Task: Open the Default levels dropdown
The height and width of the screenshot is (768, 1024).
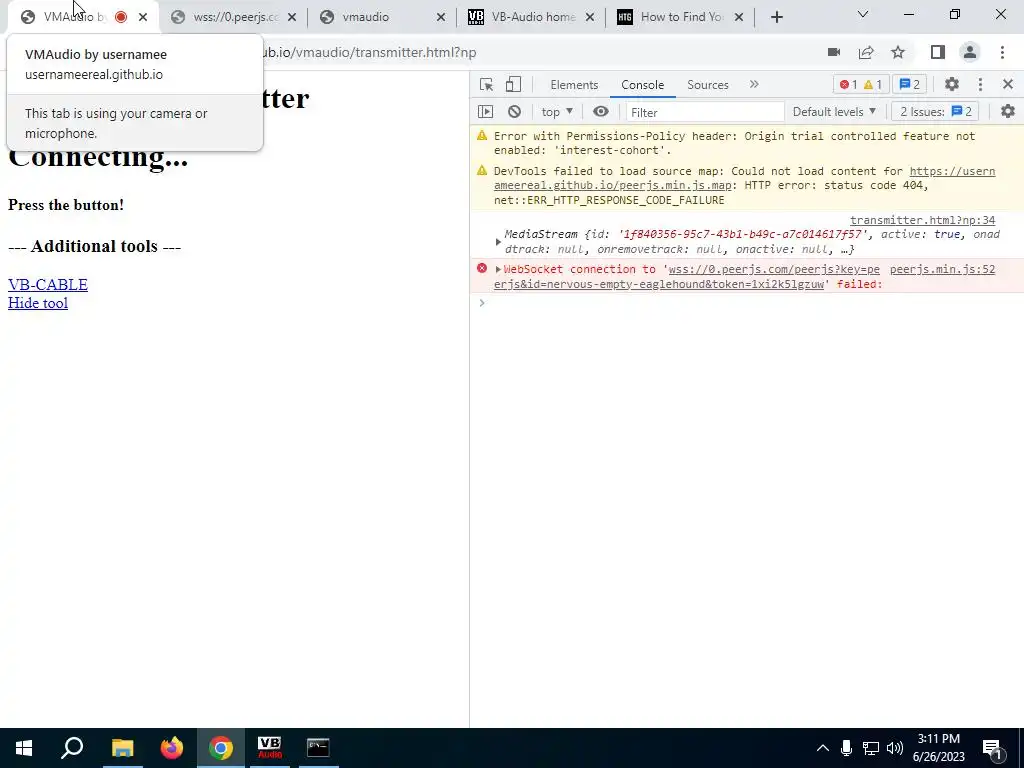Action: tap(834, 112)
